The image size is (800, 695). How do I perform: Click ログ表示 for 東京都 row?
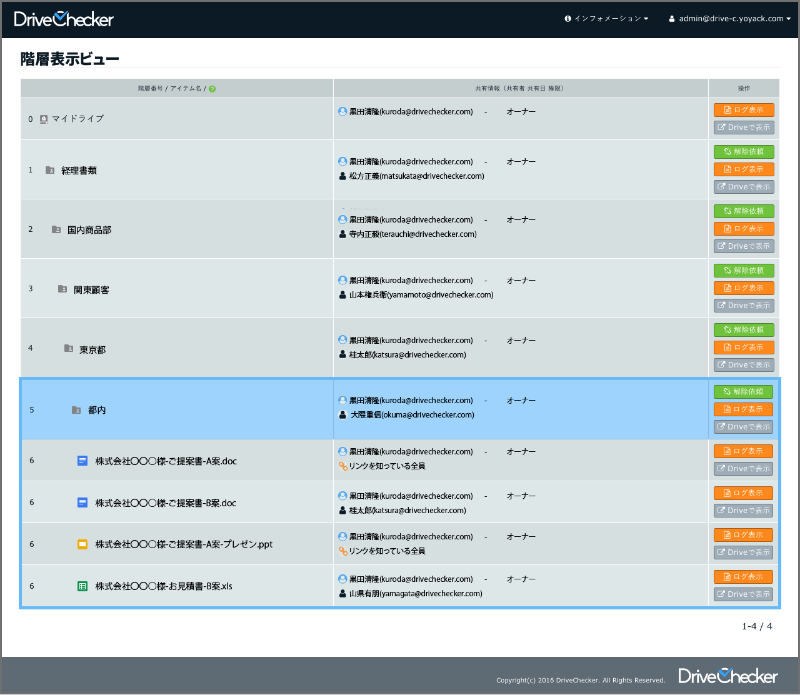pyautogui.click(x=744, y=348)
